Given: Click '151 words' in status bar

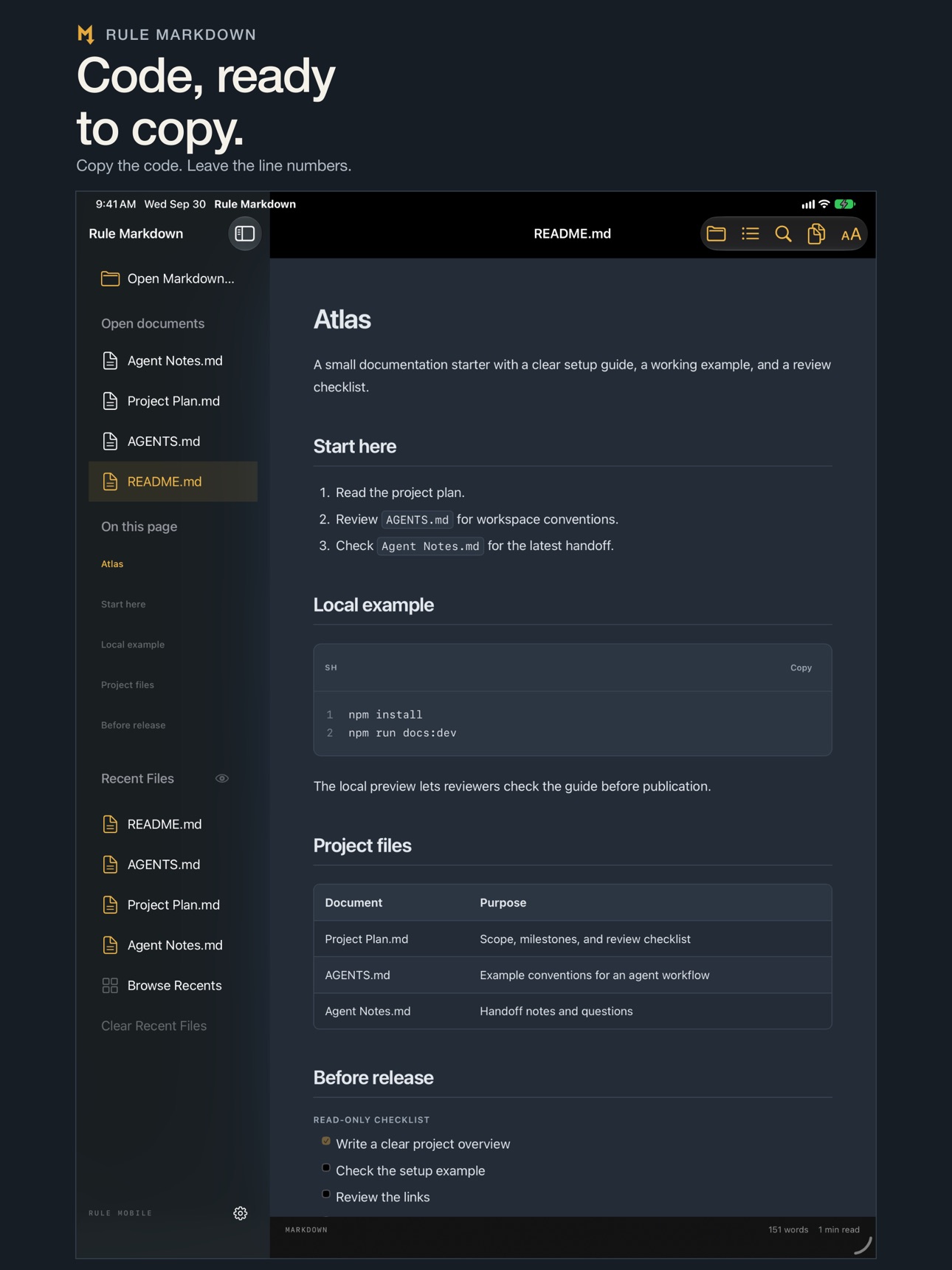Looking at the screenshot, I should point(788,1230).
